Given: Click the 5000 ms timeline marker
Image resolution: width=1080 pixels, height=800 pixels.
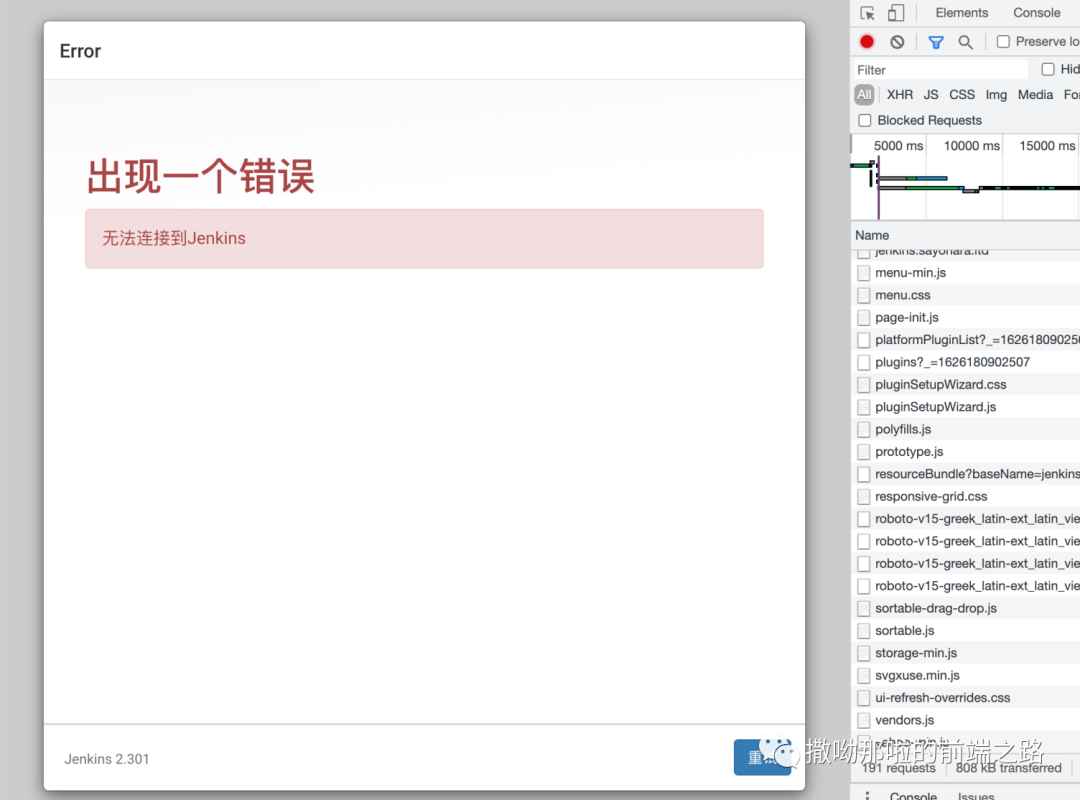Looking at the screenshot, I should click(x=898, y=146).
